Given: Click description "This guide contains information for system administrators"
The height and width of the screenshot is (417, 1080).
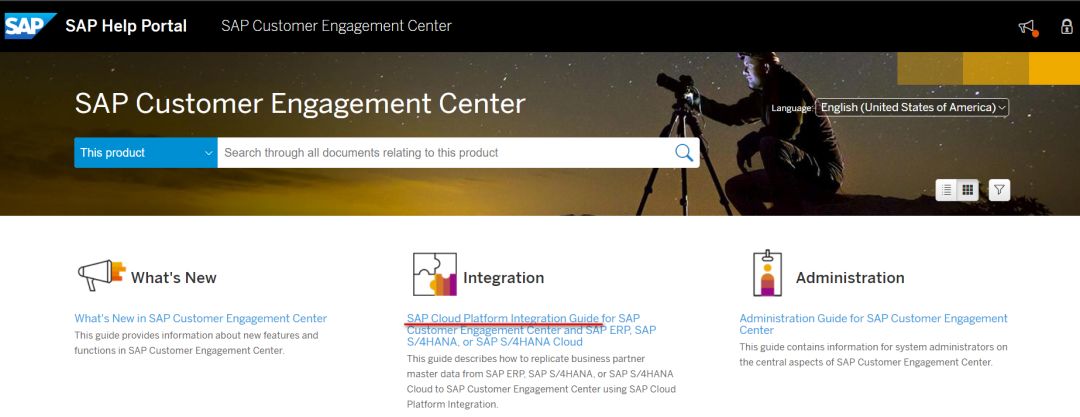Looking at the screenshot, I should click(873, 354).
